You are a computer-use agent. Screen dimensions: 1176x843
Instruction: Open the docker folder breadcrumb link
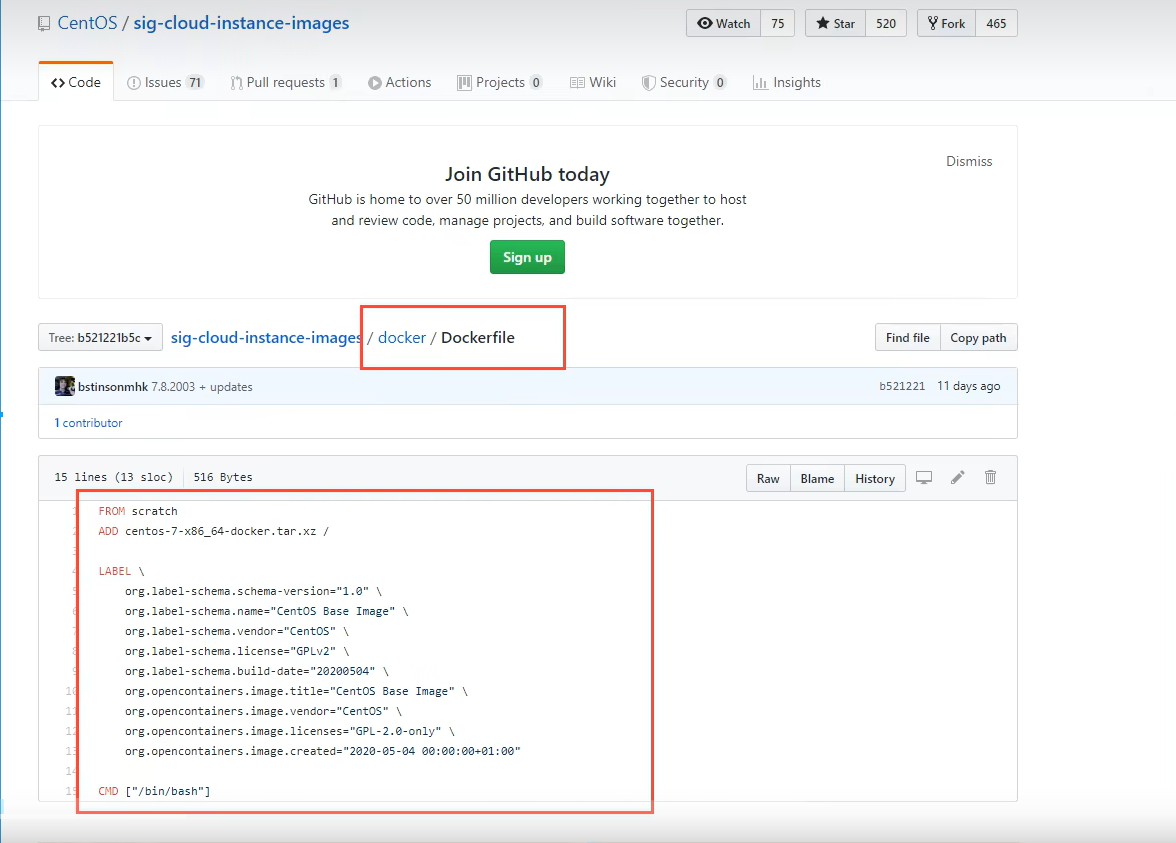point(402,338)
